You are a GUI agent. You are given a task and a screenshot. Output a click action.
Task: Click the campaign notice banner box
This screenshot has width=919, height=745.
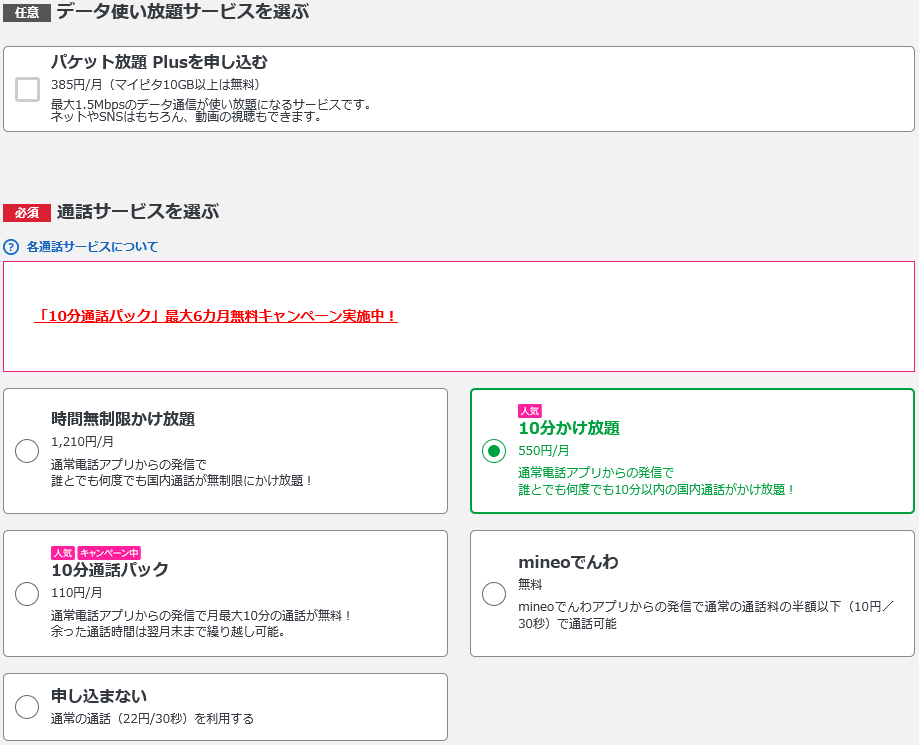coord(459,316)
